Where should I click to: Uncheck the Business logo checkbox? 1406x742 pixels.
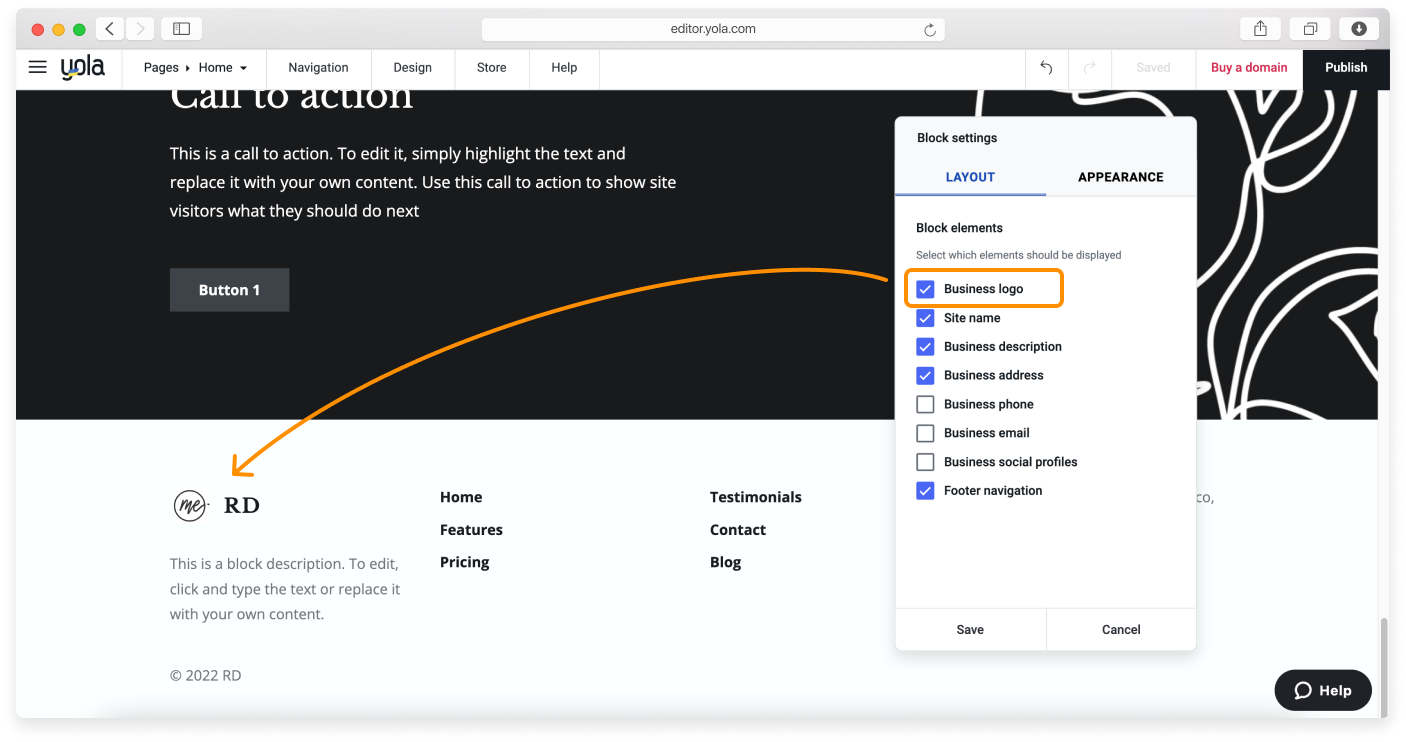[x=925, y=289]
